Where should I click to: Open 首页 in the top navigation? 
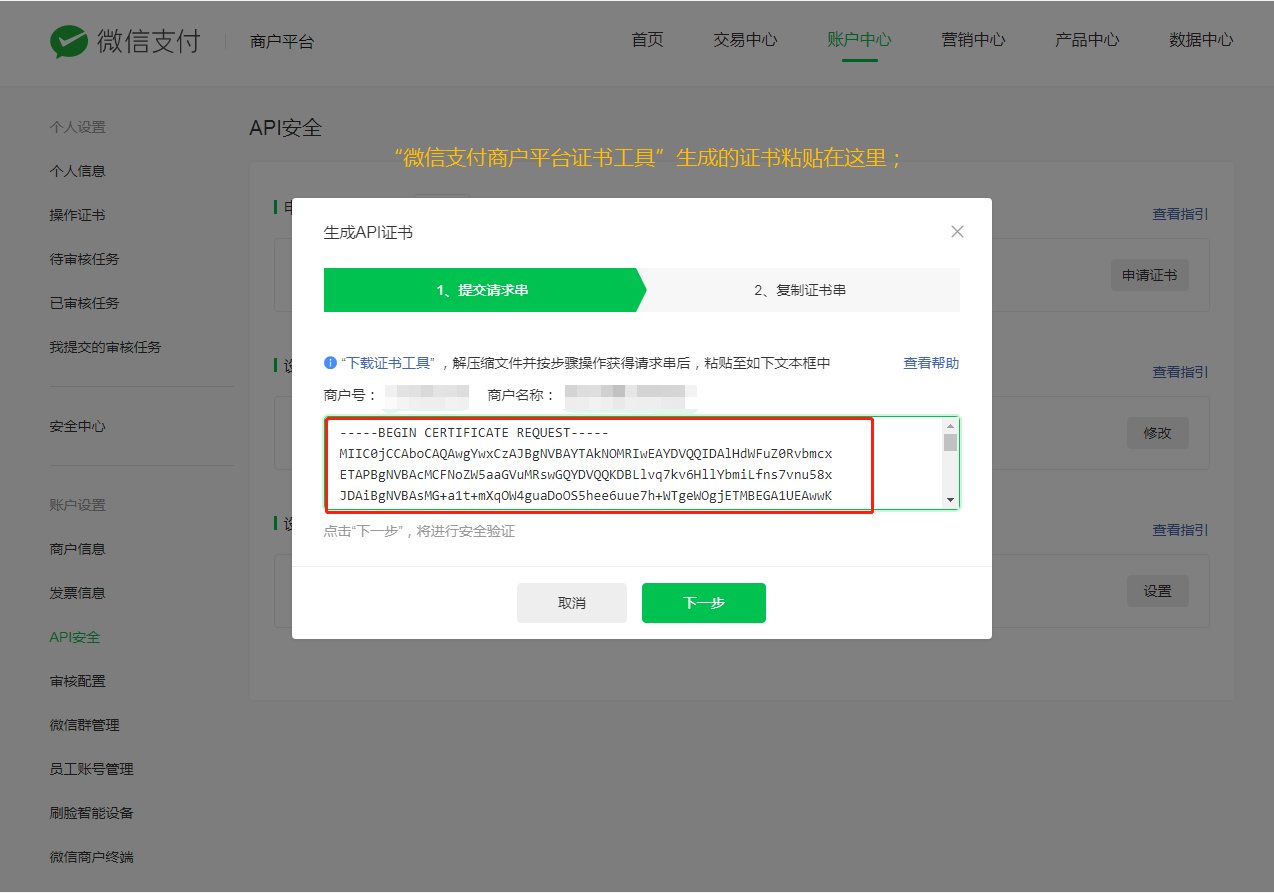(x=647, y=40)
